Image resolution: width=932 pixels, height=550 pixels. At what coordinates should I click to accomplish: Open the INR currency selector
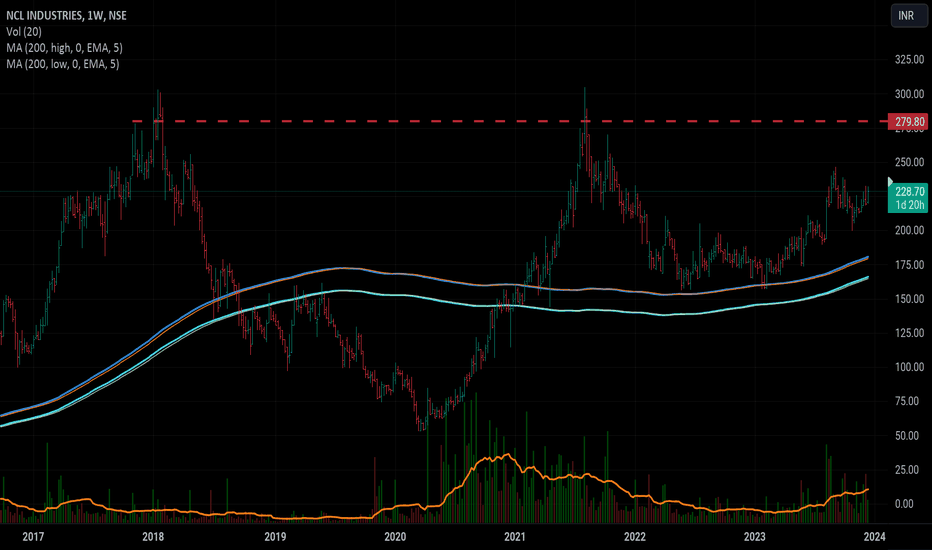909,15
